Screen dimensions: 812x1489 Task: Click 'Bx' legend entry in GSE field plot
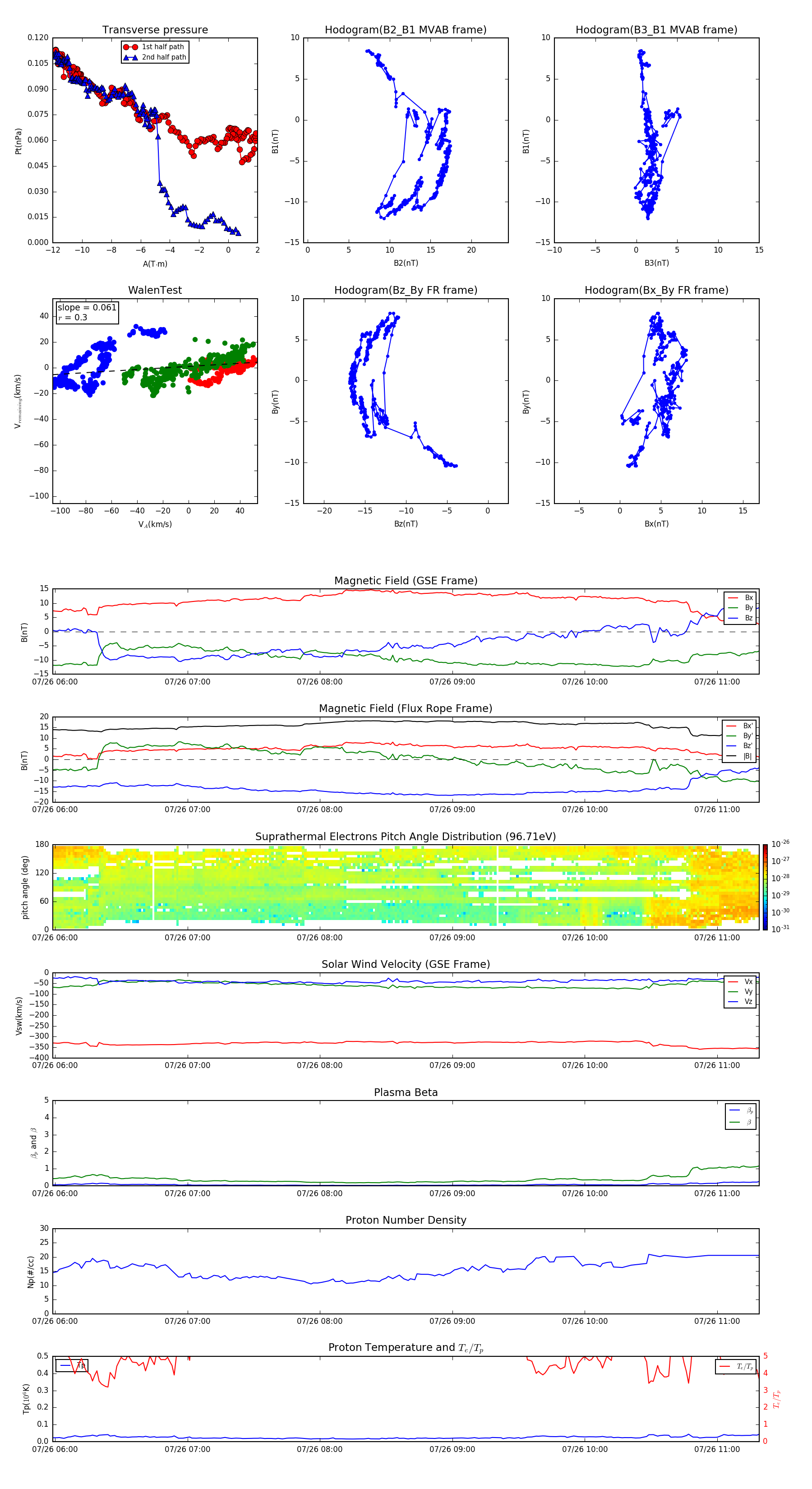[x=741, y=598]
